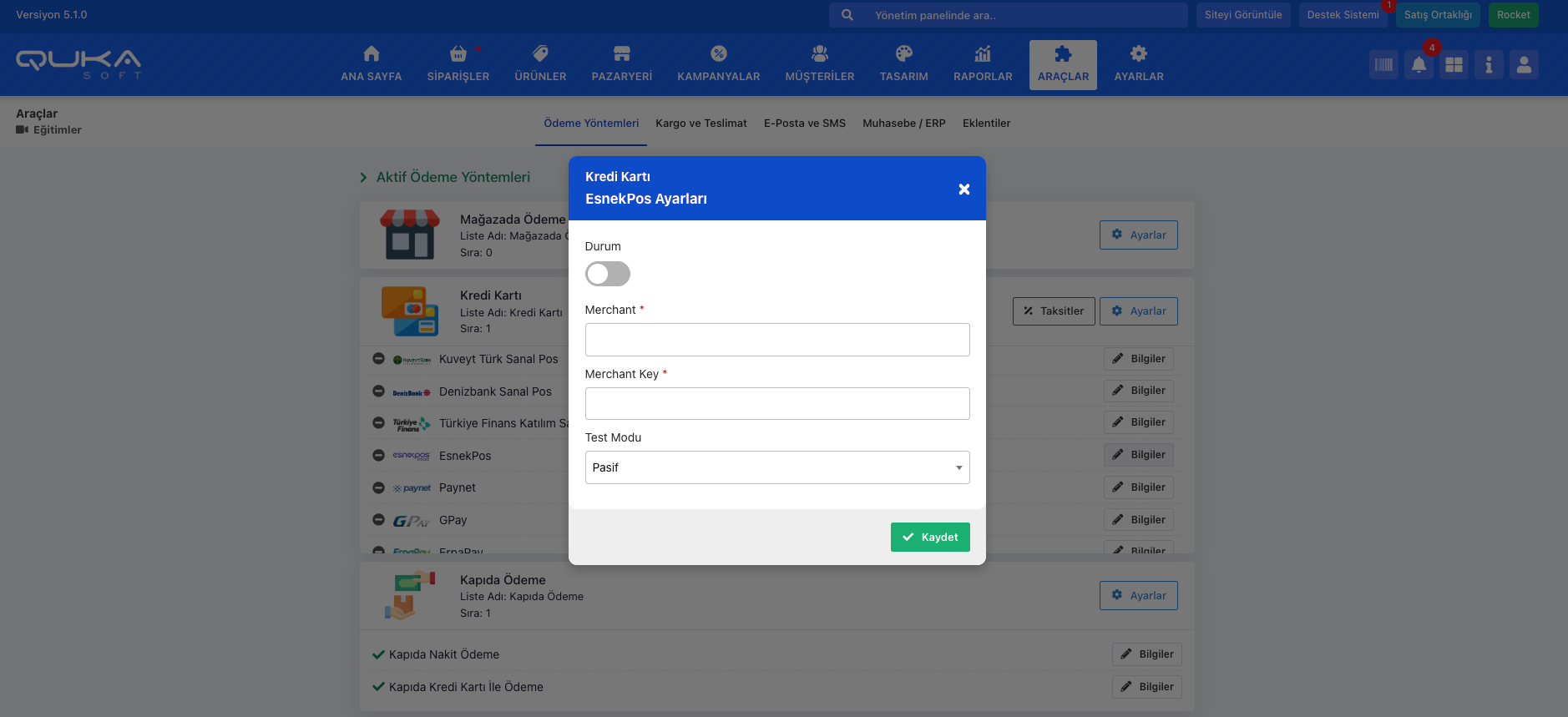Collapse Aktif Ödeme Yöntemleri section
Viewport: 1568px width, 717px height.
[363, 178]
